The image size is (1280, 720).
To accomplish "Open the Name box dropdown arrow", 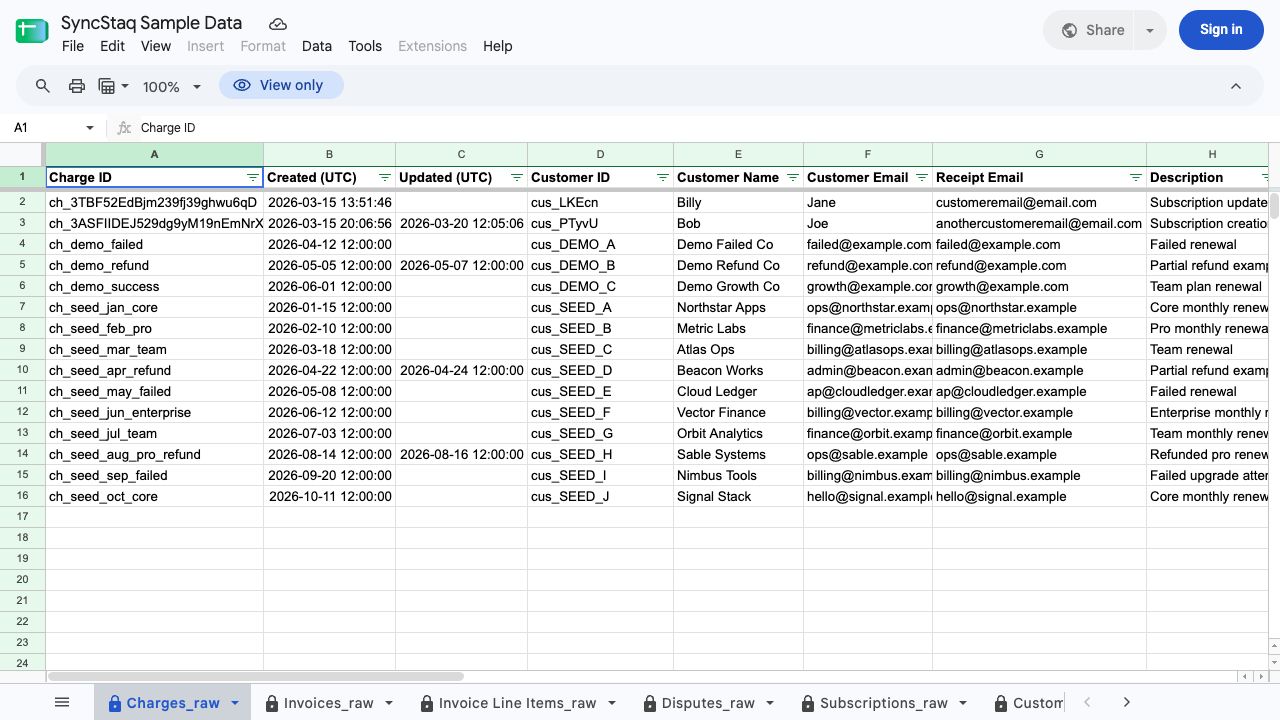I will point(90,128).
